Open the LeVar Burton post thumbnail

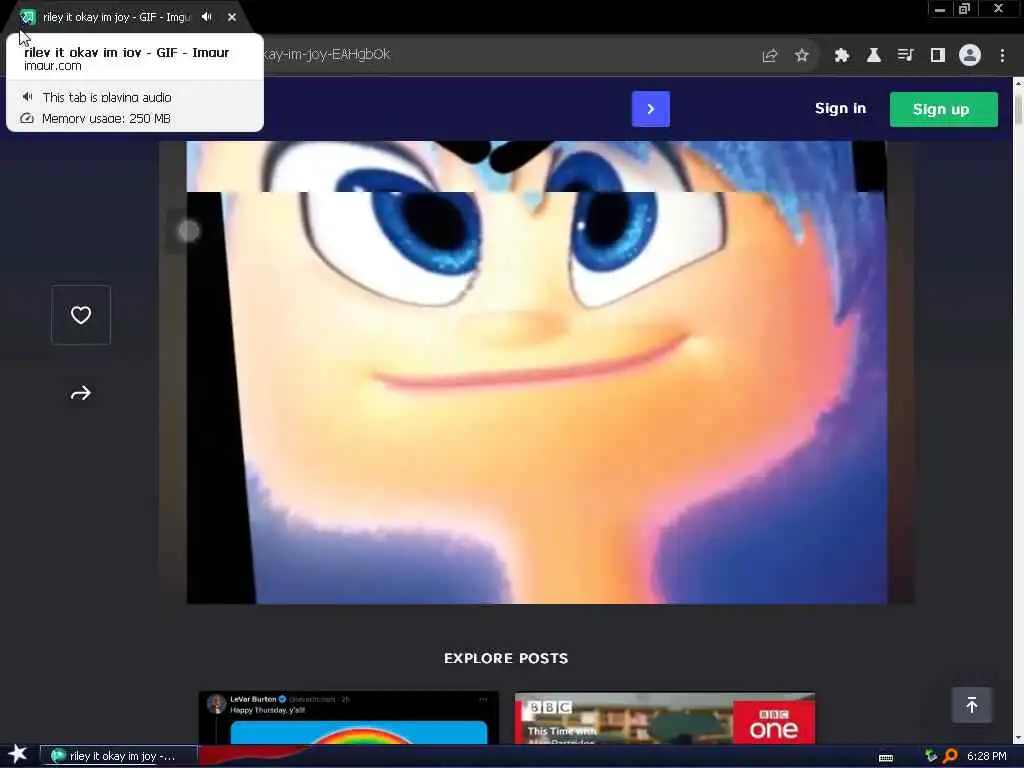point(348,718)
